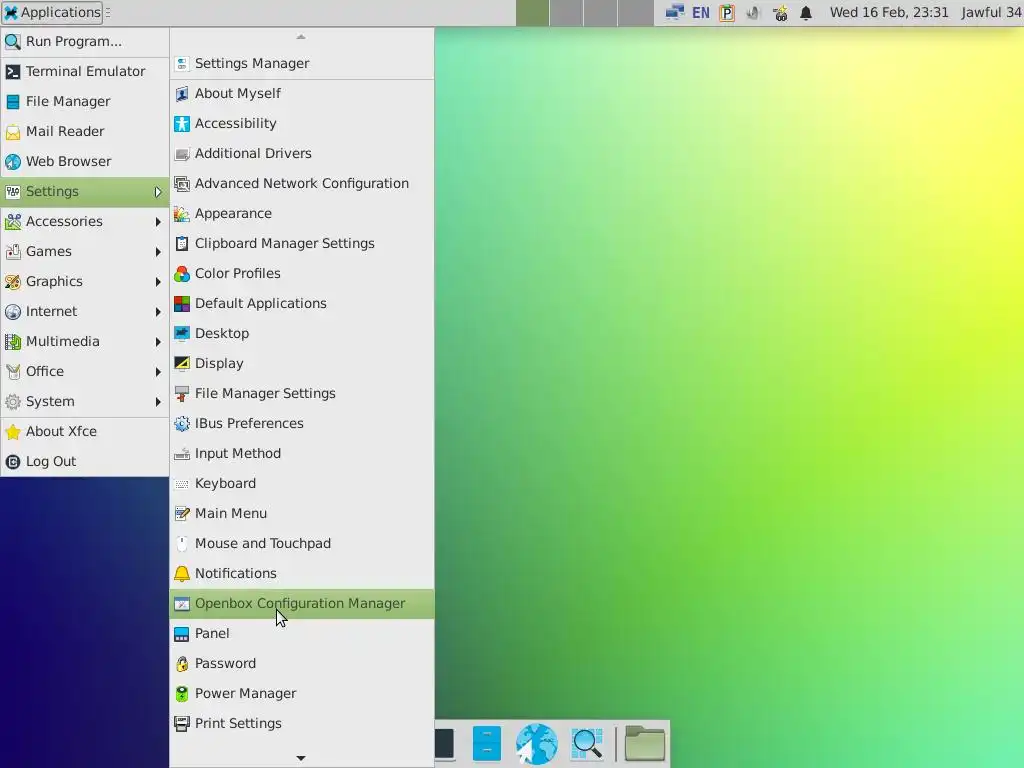The height and width of the screenshot is (768, 1024).
Task: Click the About Myself icon
Action: pos(182,93)
